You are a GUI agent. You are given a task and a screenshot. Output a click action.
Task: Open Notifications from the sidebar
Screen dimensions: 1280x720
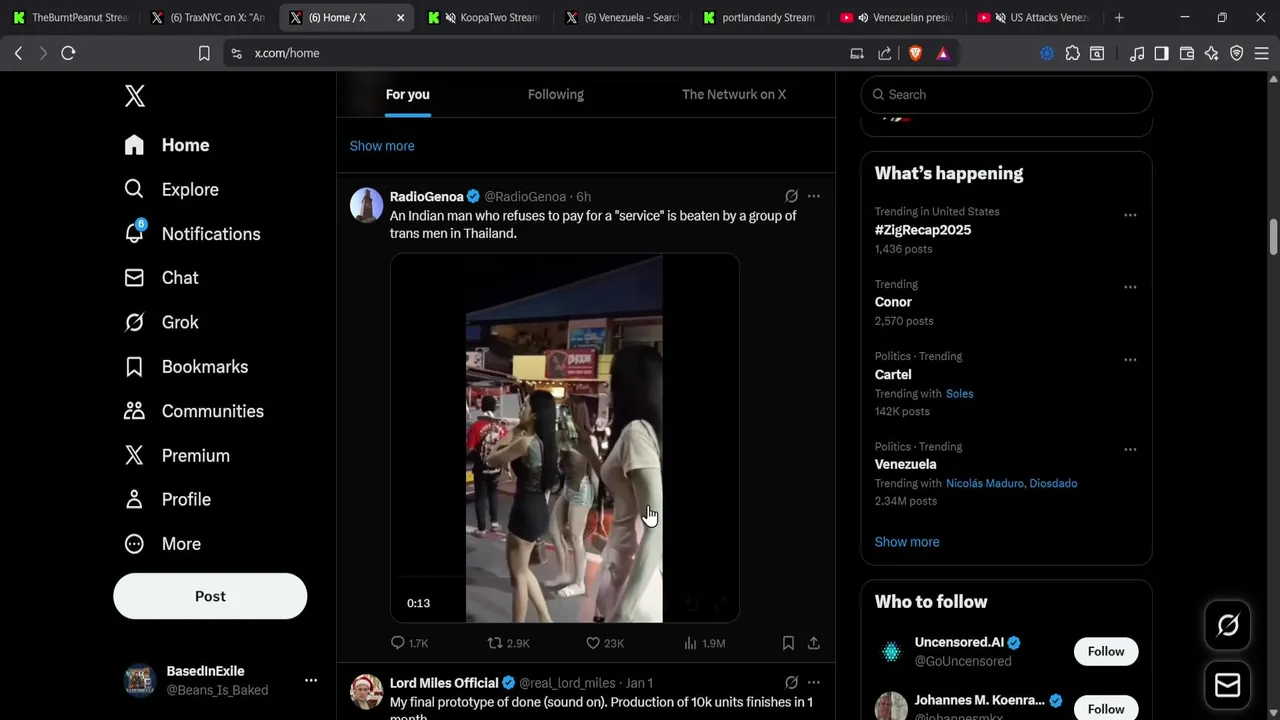coord(192,234)
